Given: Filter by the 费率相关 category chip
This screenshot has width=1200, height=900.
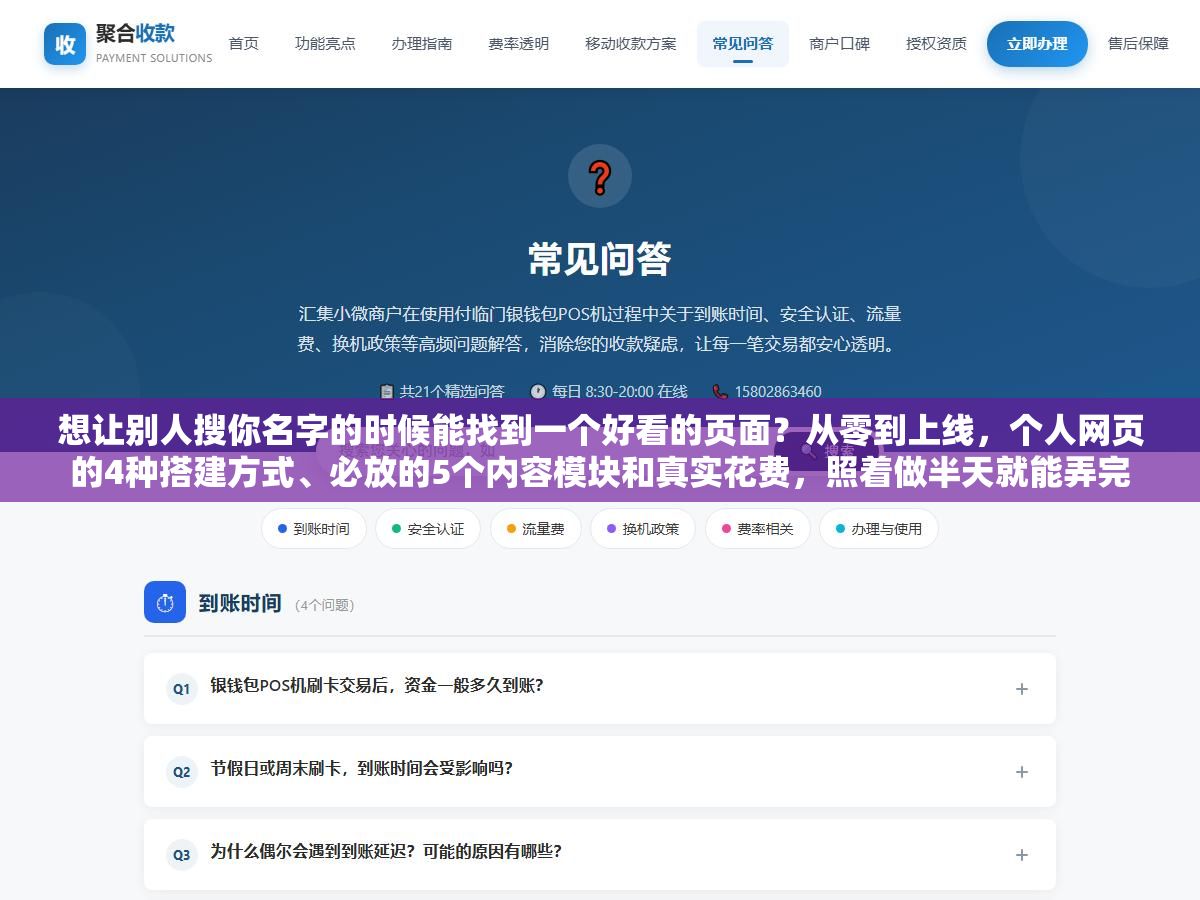Looking at the screenshot, I should [757, 529].
